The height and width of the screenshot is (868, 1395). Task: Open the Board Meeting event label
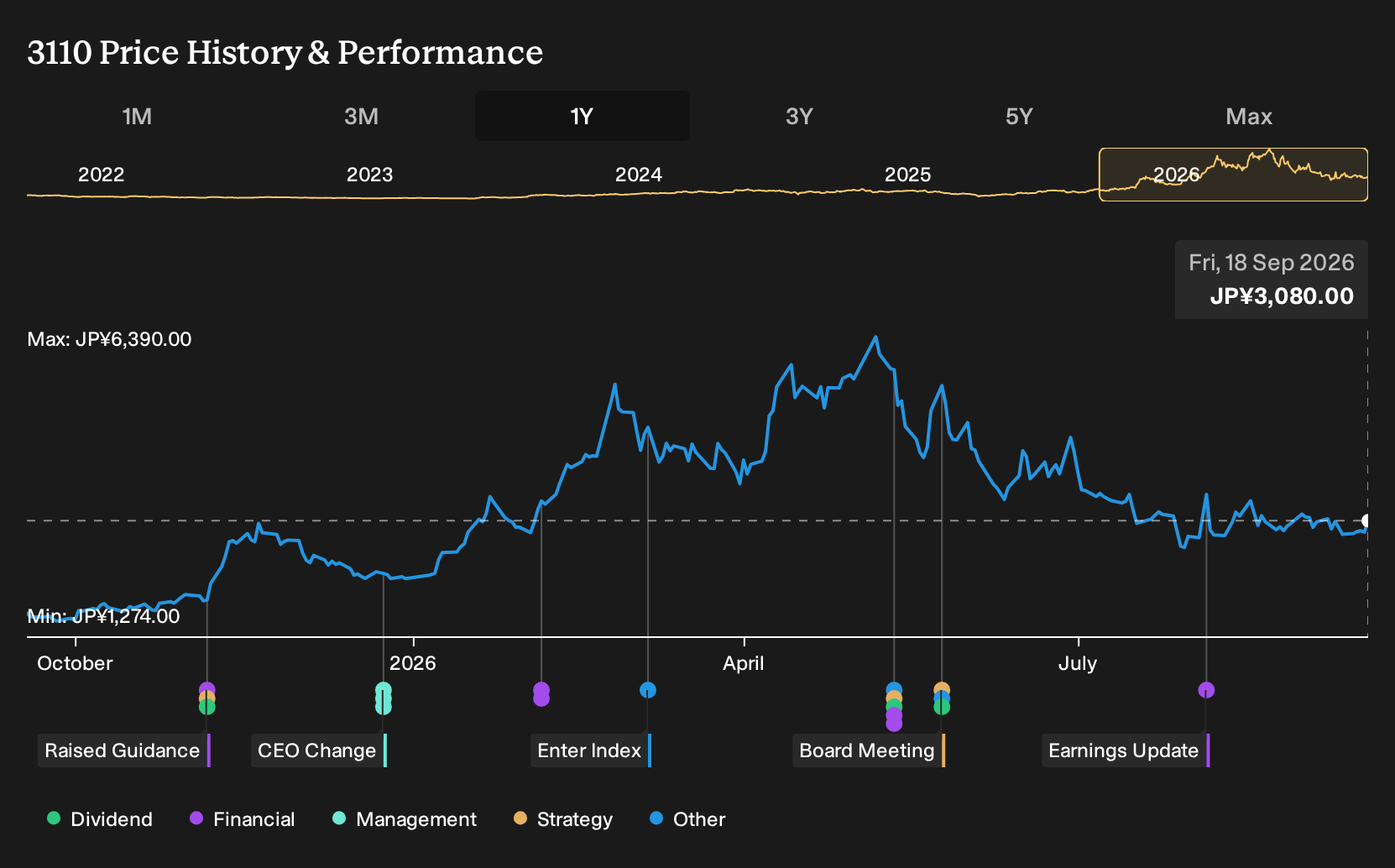(x=869, y=750)
